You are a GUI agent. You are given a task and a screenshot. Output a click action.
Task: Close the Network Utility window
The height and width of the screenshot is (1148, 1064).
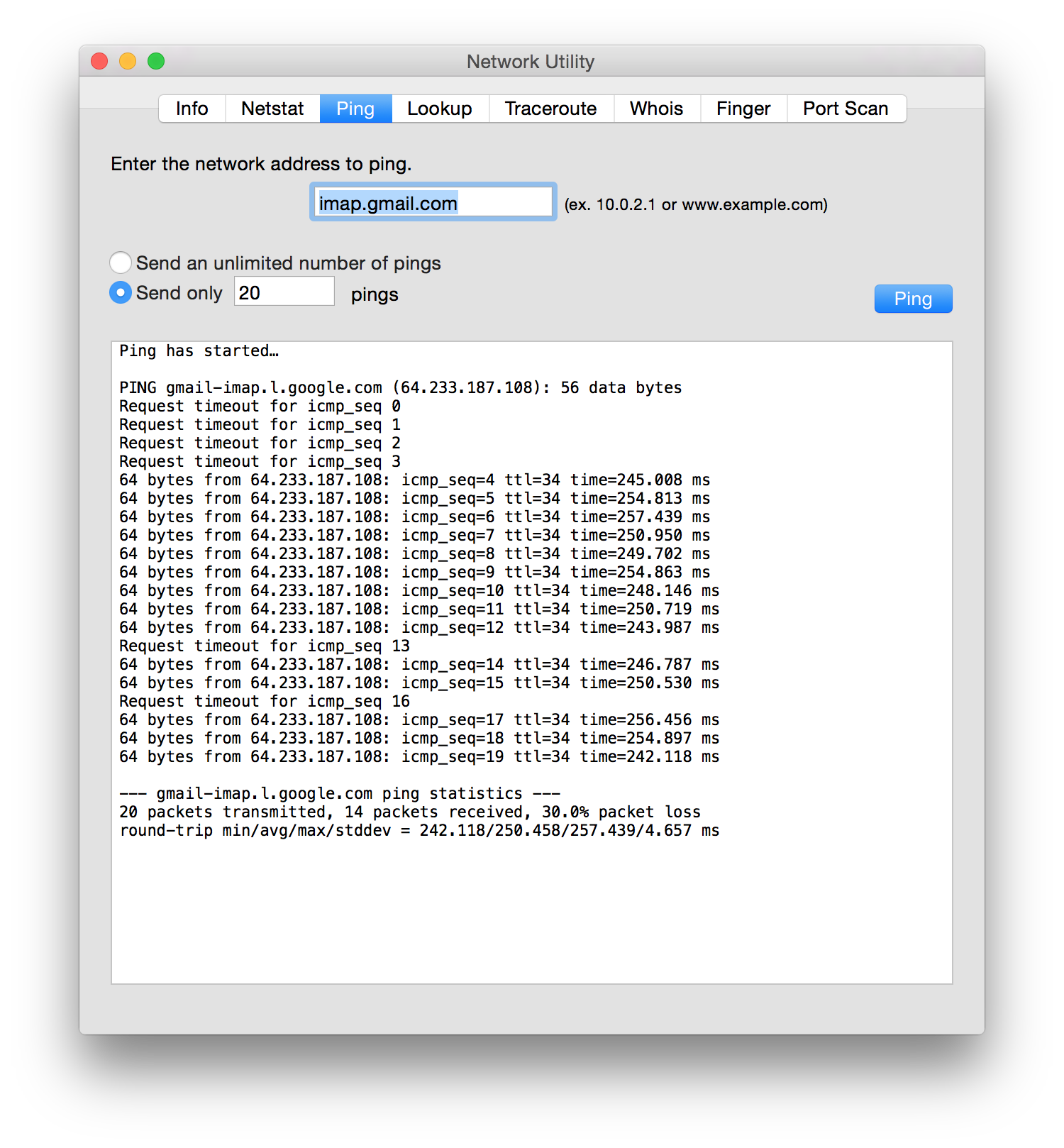click(100, 61)
